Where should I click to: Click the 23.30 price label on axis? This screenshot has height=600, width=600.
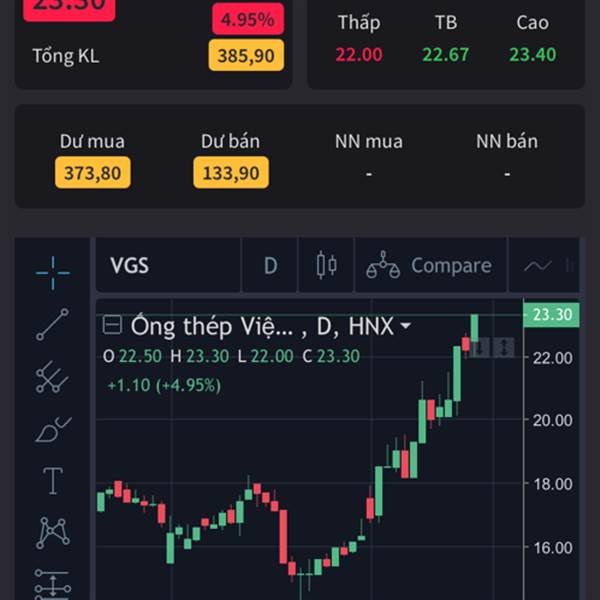click(551, 315)
